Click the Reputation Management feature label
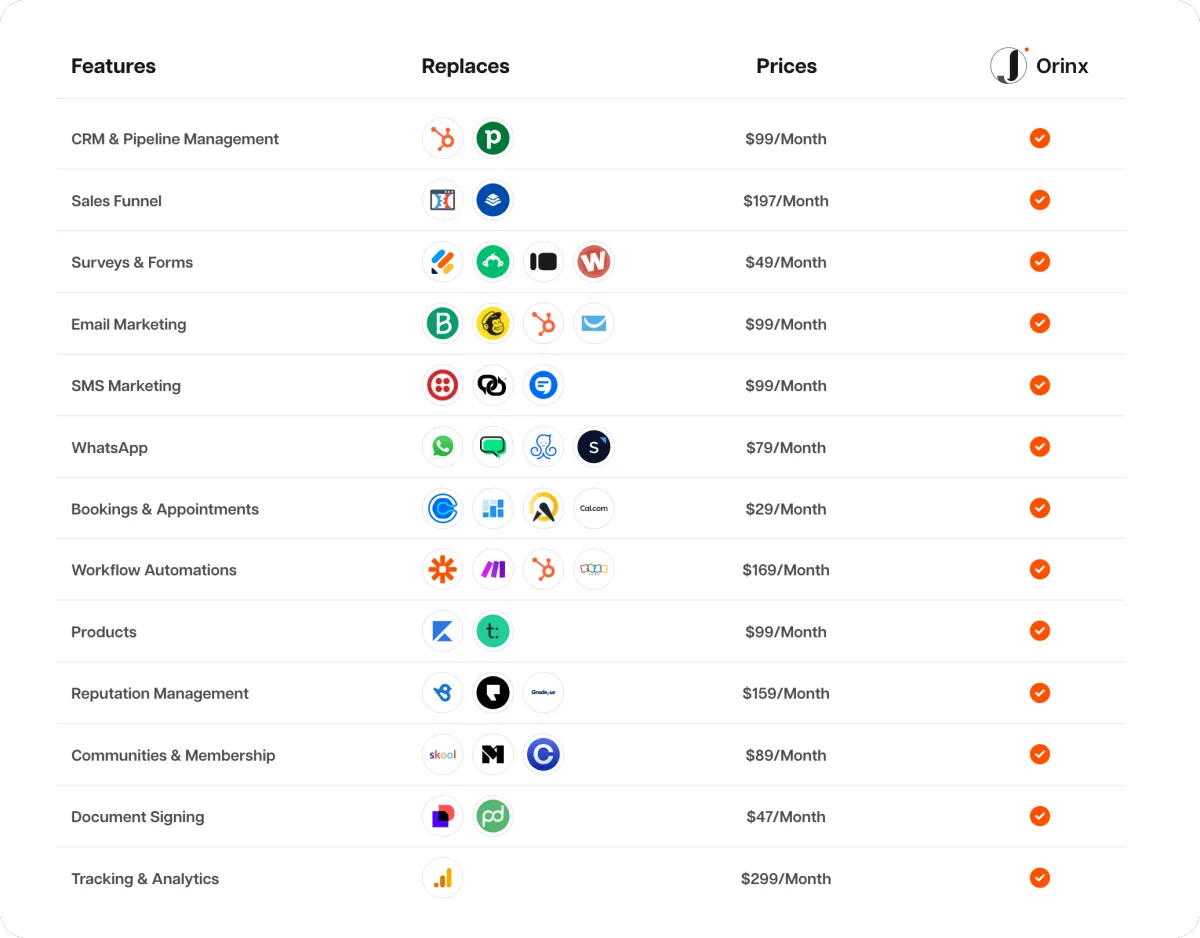 (x=160, y=693)
